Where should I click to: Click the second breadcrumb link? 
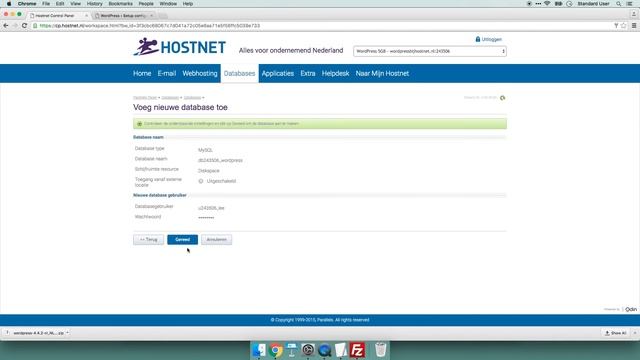pyautogui.click(x=170, y=98)
